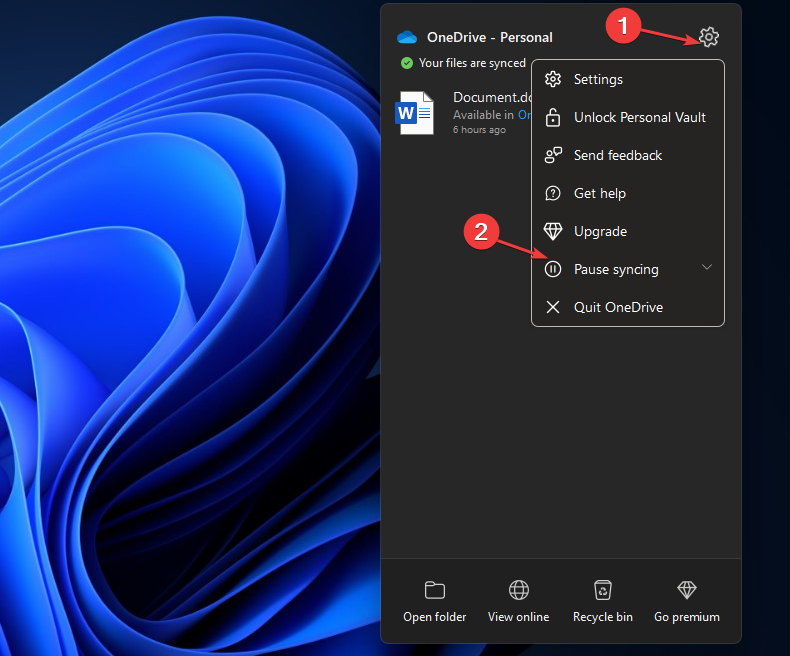Viewport: 790px width, 656px height.
Task: Click the OneDrive cloud logo icon
Action: tap(407, 37)
